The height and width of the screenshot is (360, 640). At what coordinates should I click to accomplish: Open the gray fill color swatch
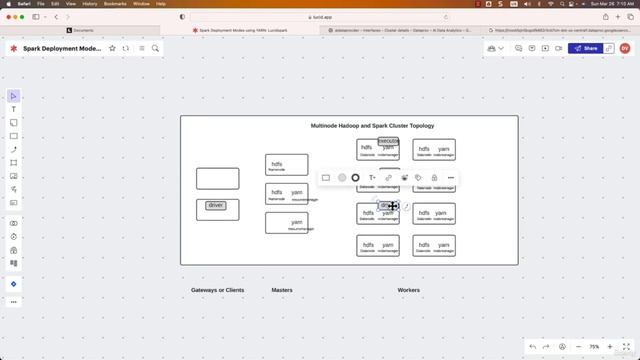tap(342, 178)
